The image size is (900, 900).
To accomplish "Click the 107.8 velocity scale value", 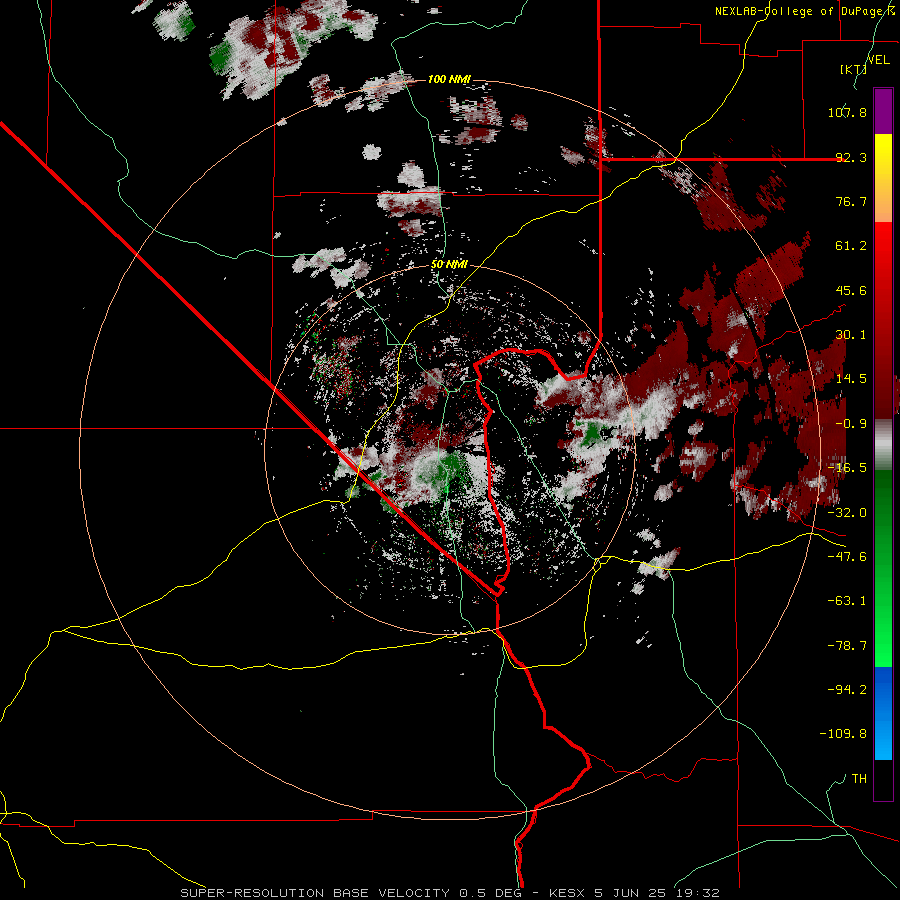I will click(x=847, y=112).
